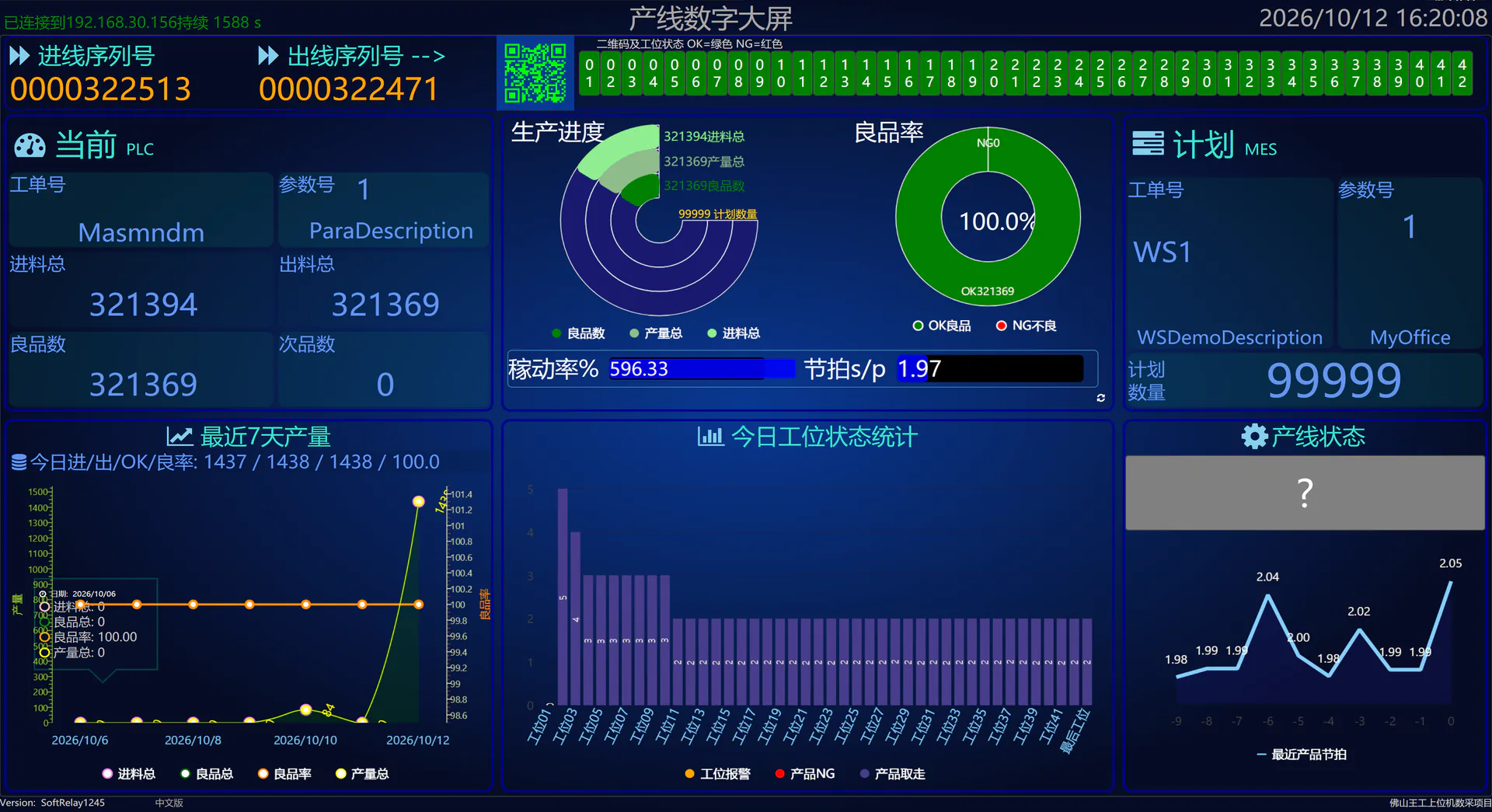Click the dashboard gauge icon beside 当前

pos(30,145)
